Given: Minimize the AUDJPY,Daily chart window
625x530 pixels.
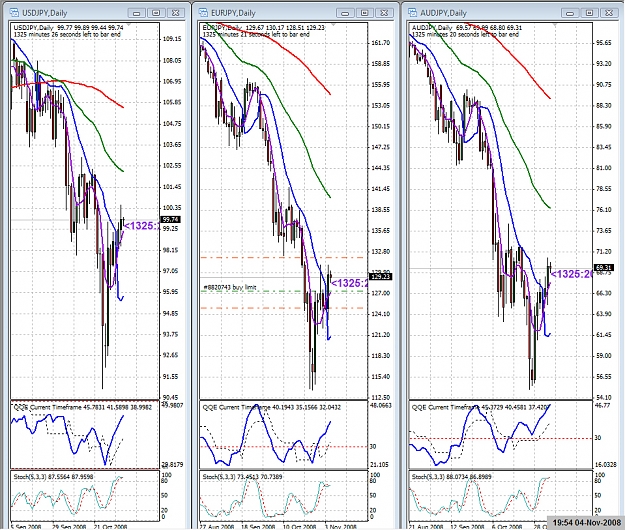Looking at the screenshot, I should pyautogui.click(x=570, y=13).
